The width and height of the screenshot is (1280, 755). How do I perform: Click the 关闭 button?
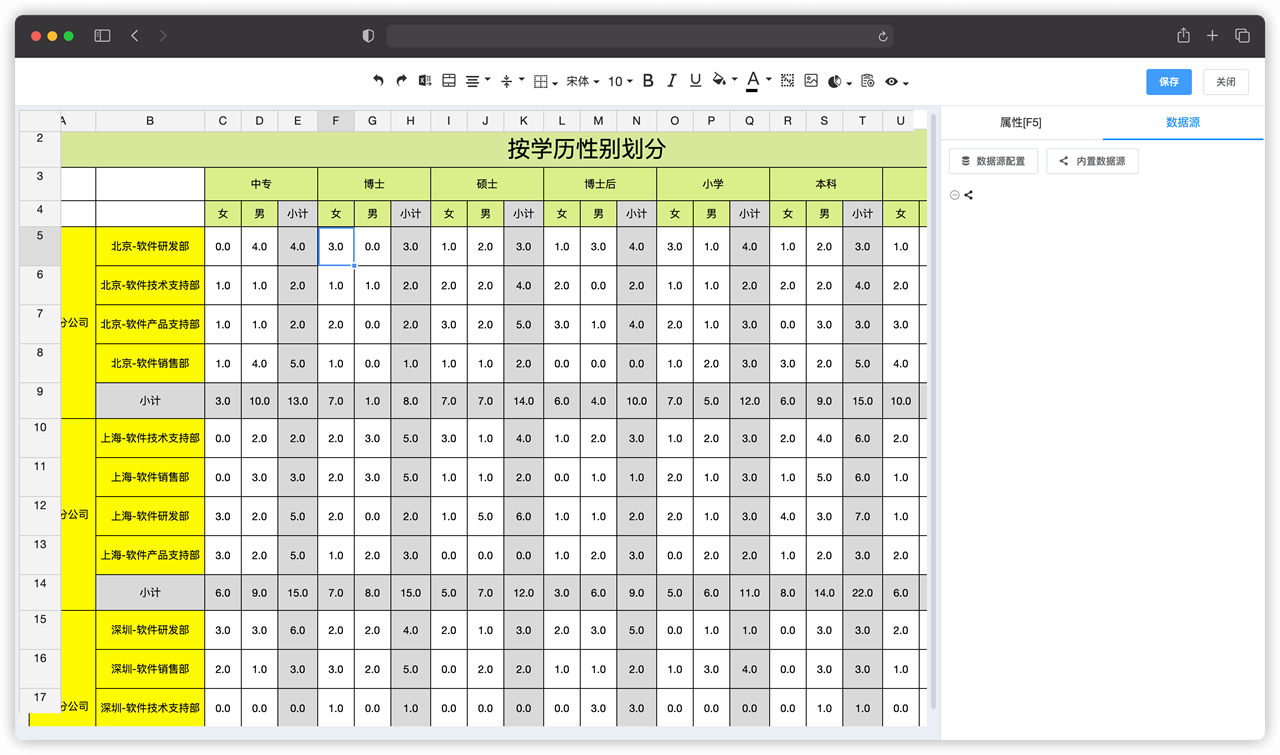(x=1226, y=82)
